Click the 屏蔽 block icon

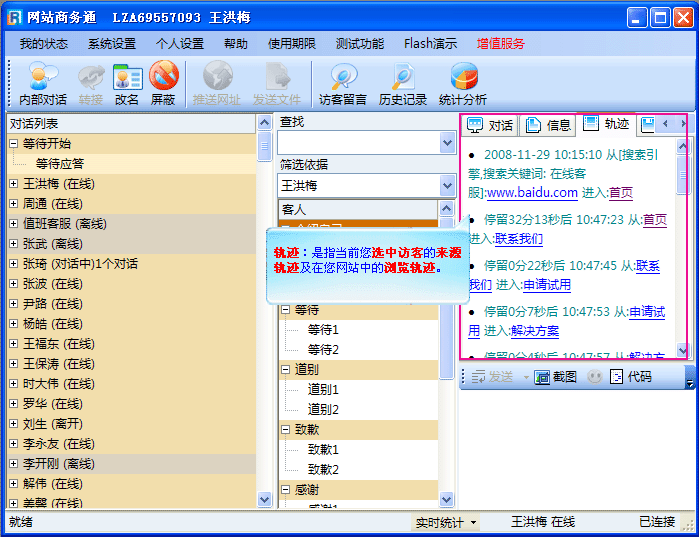tap(163, 77)
